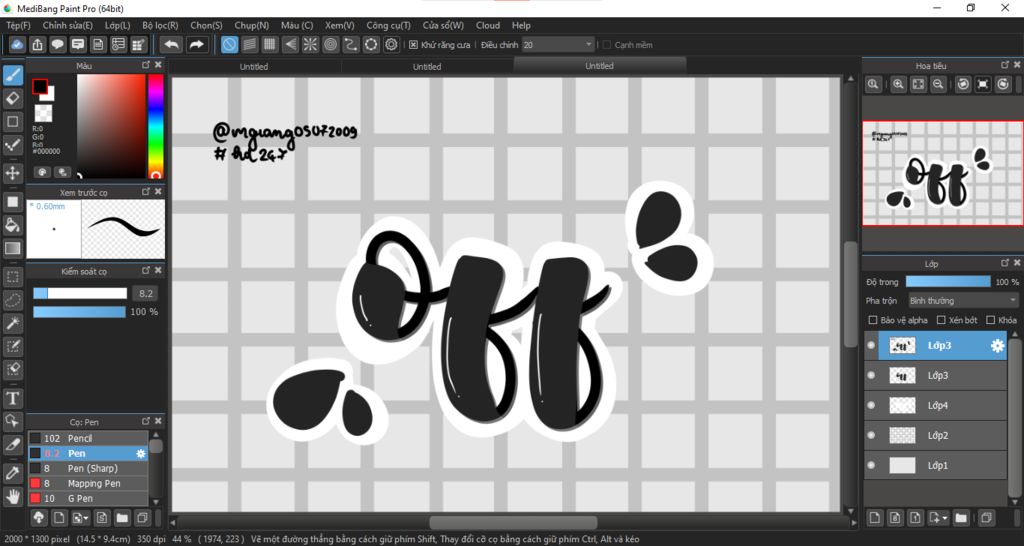
Task: Enable the concentric circle snap icon
Action: click(330, 44)
